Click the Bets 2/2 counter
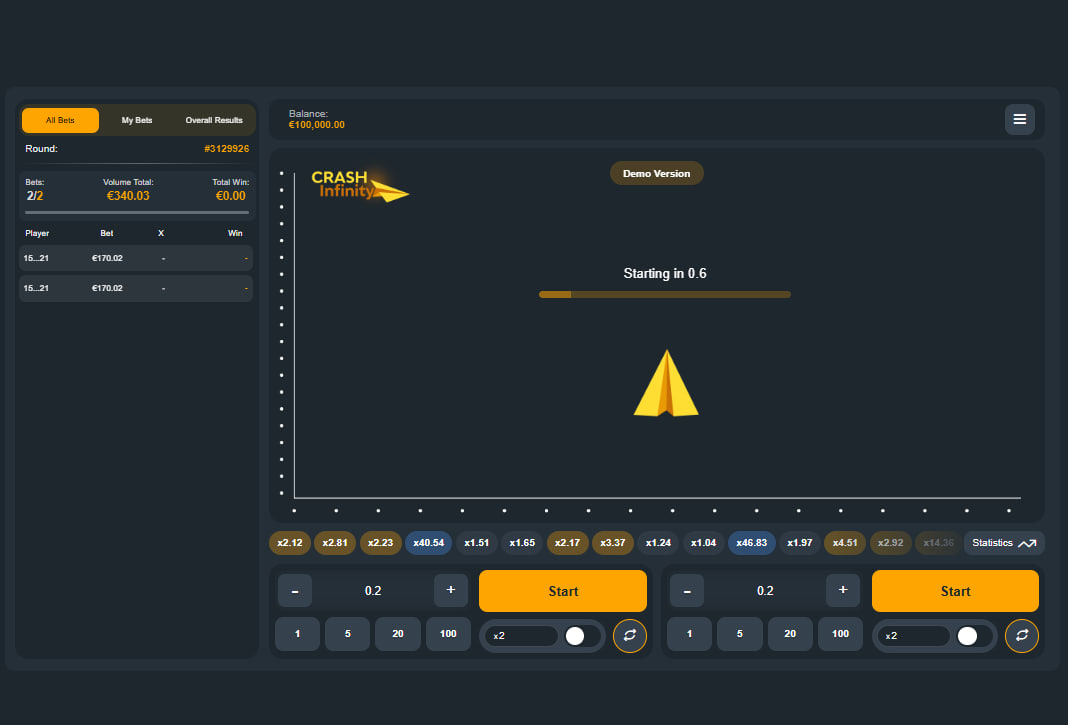1068x725 pixels. coord(35,196)
